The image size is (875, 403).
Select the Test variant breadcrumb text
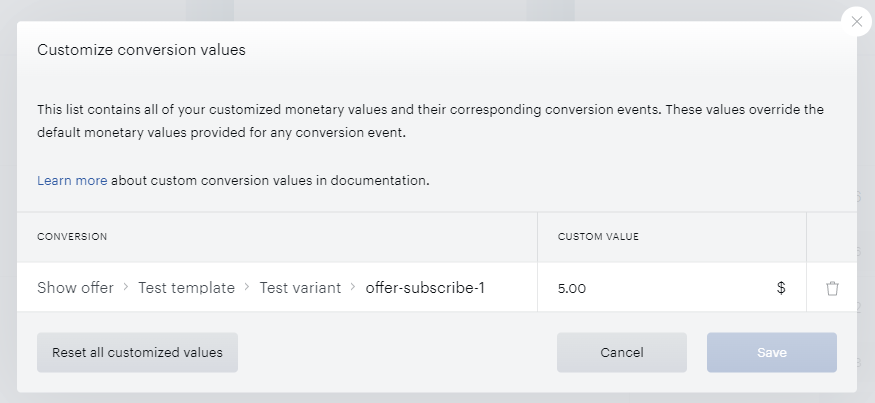(x=300, y=287)
